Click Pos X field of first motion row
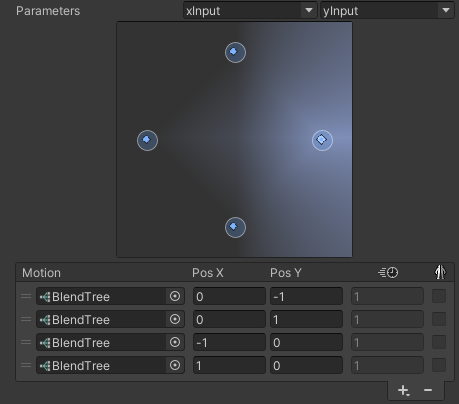Image resolution: width=459 pixels, height=404 pixels. (229, 296)
